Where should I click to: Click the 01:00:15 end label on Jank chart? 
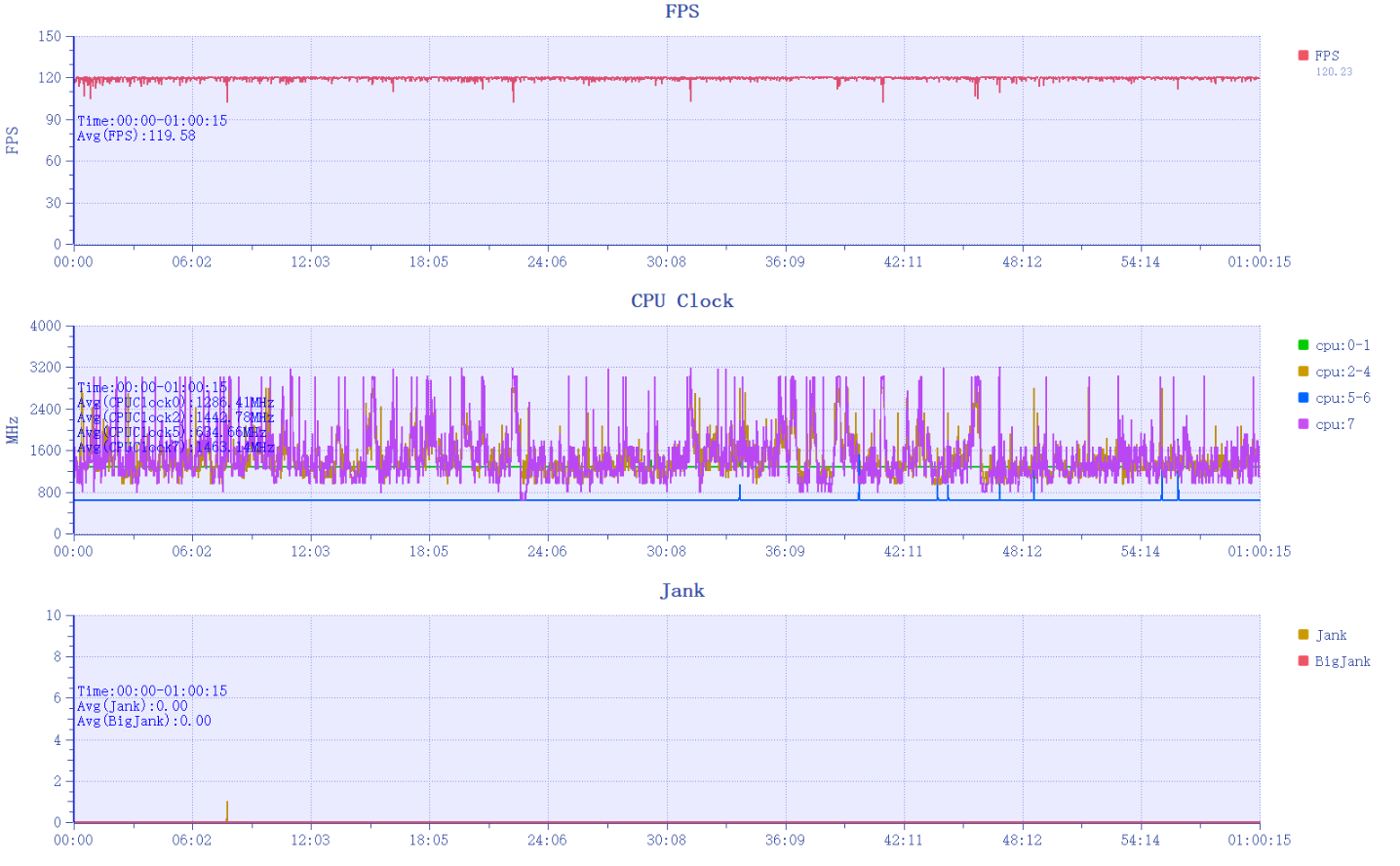pyautogui.click(x=1259, y=841)
